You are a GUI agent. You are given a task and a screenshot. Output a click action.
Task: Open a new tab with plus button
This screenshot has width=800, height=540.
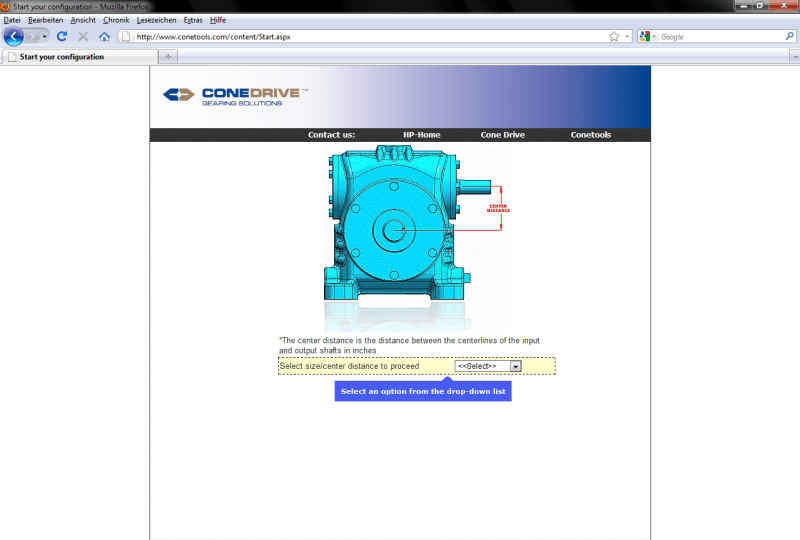168,57
